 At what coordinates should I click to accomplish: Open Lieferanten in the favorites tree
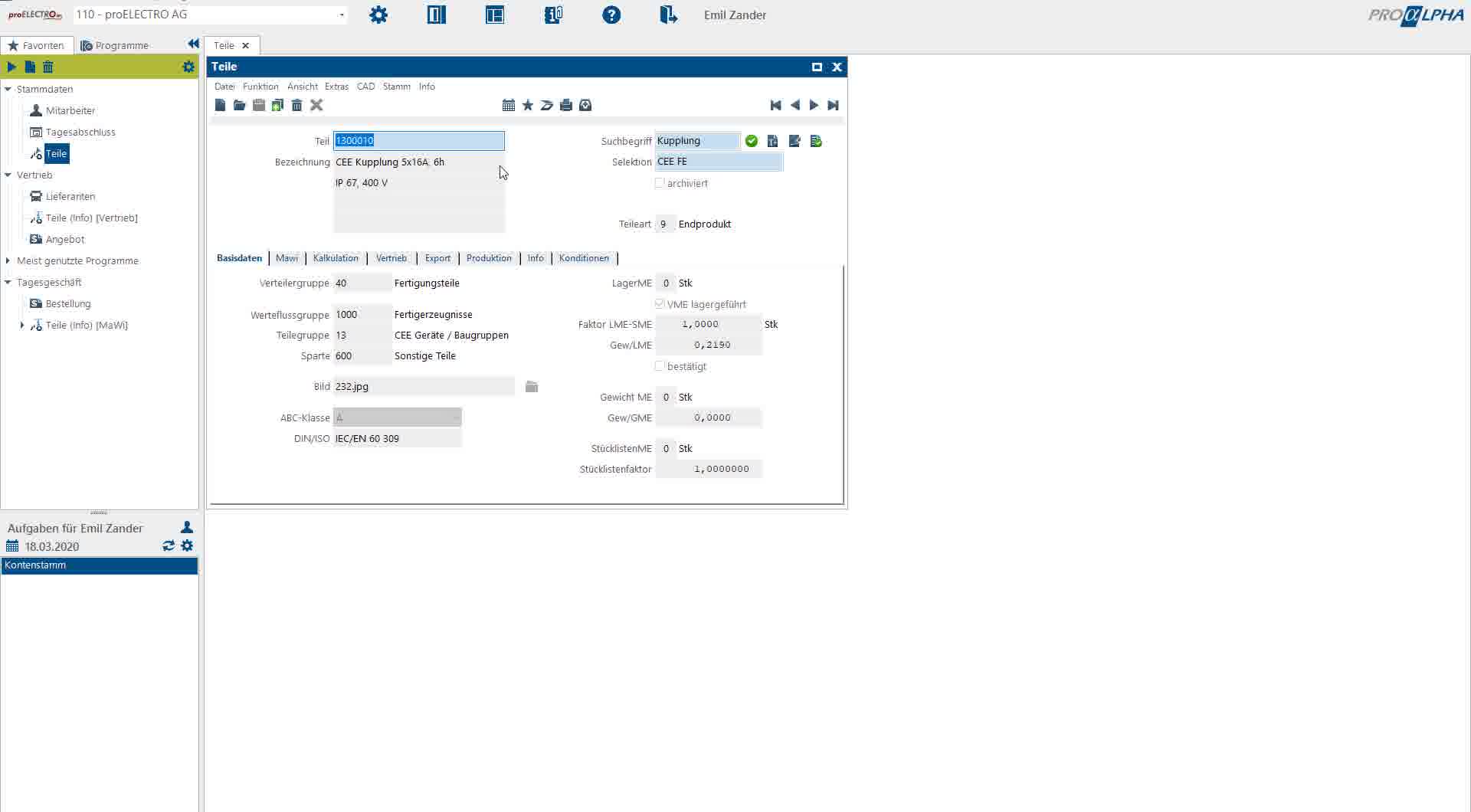(x=70, y=196)
